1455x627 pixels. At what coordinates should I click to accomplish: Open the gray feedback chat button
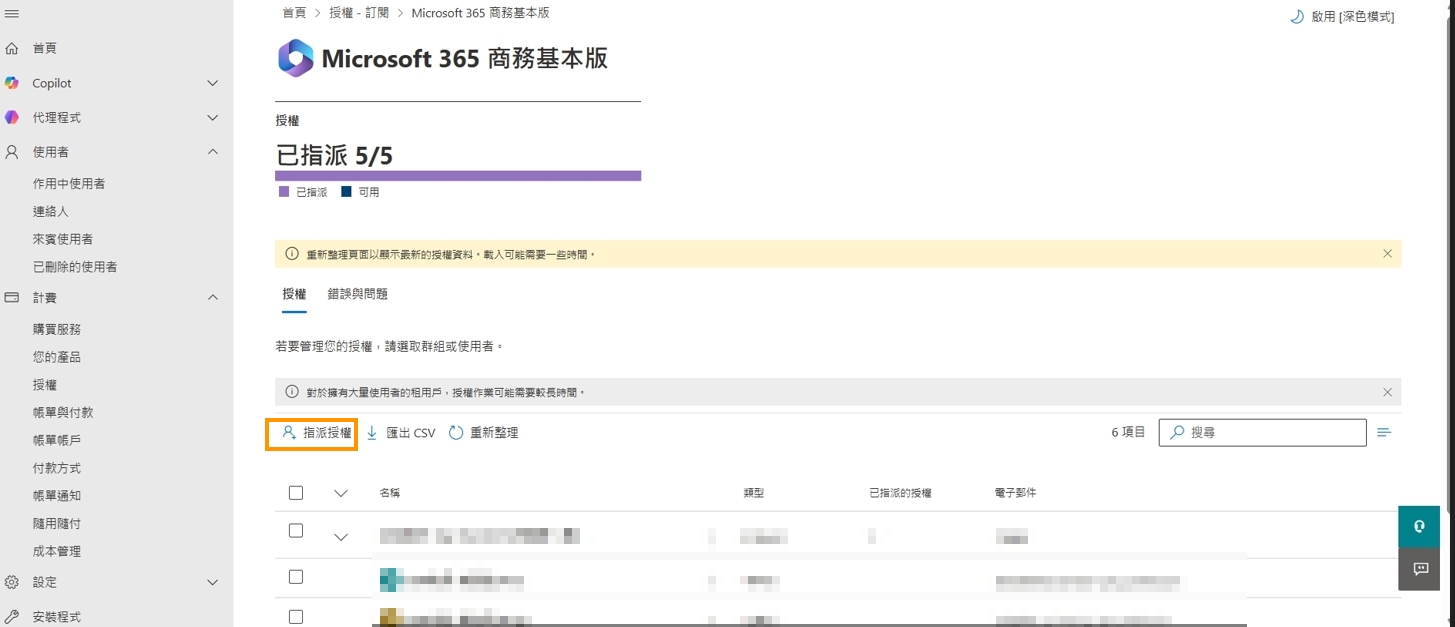click(1419, 569)
